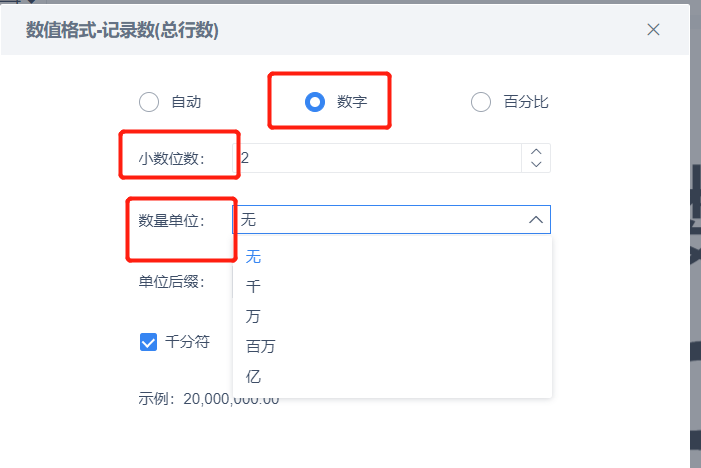Click the 千分符 label text
The image size is (701, 468).
coord(187,342)
